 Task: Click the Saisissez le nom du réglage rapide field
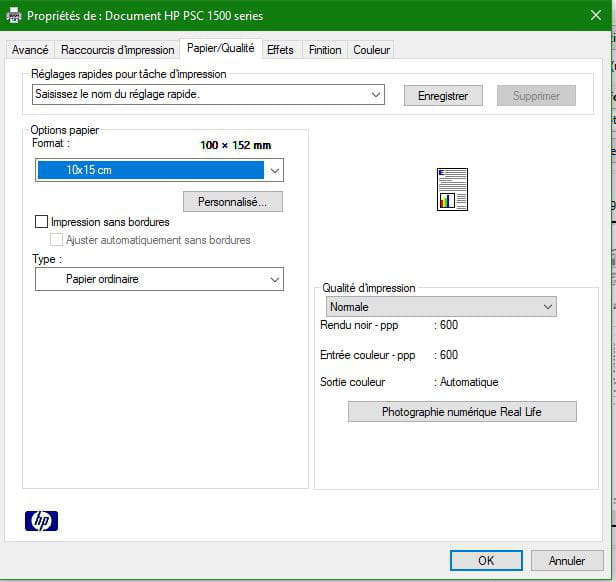point(208,95)
